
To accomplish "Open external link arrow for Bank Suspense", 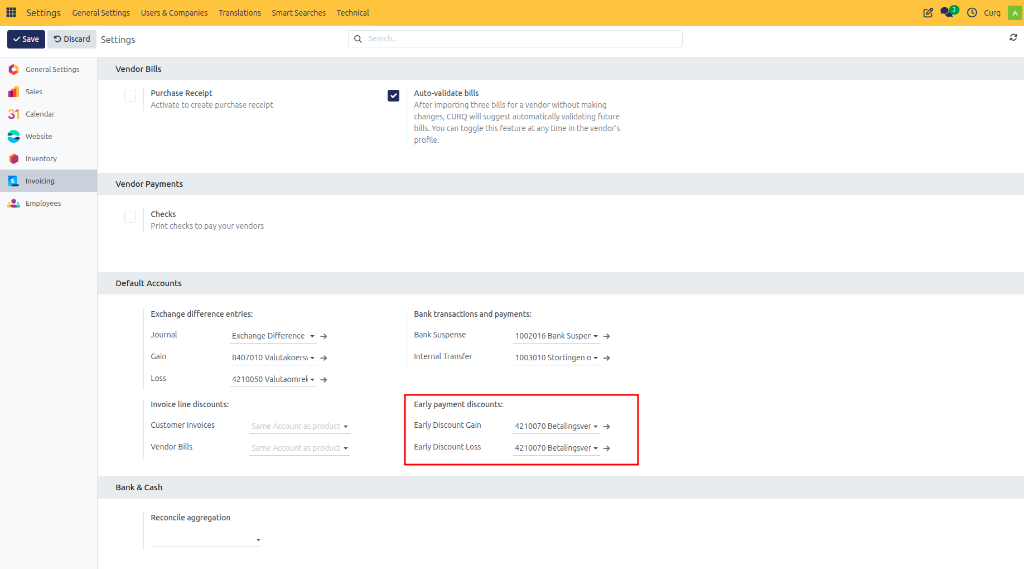I will coord(606,336).
